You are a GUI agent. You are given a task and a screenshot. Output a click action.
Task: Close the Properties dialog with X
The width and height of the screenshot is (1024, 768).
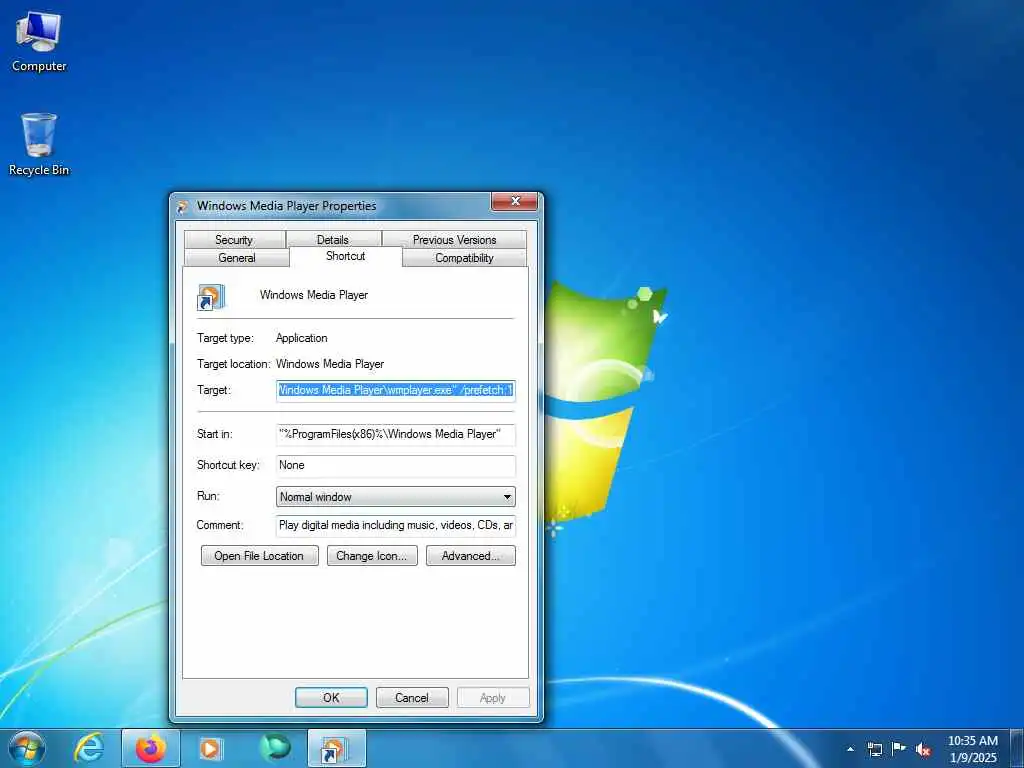[515, 202]
